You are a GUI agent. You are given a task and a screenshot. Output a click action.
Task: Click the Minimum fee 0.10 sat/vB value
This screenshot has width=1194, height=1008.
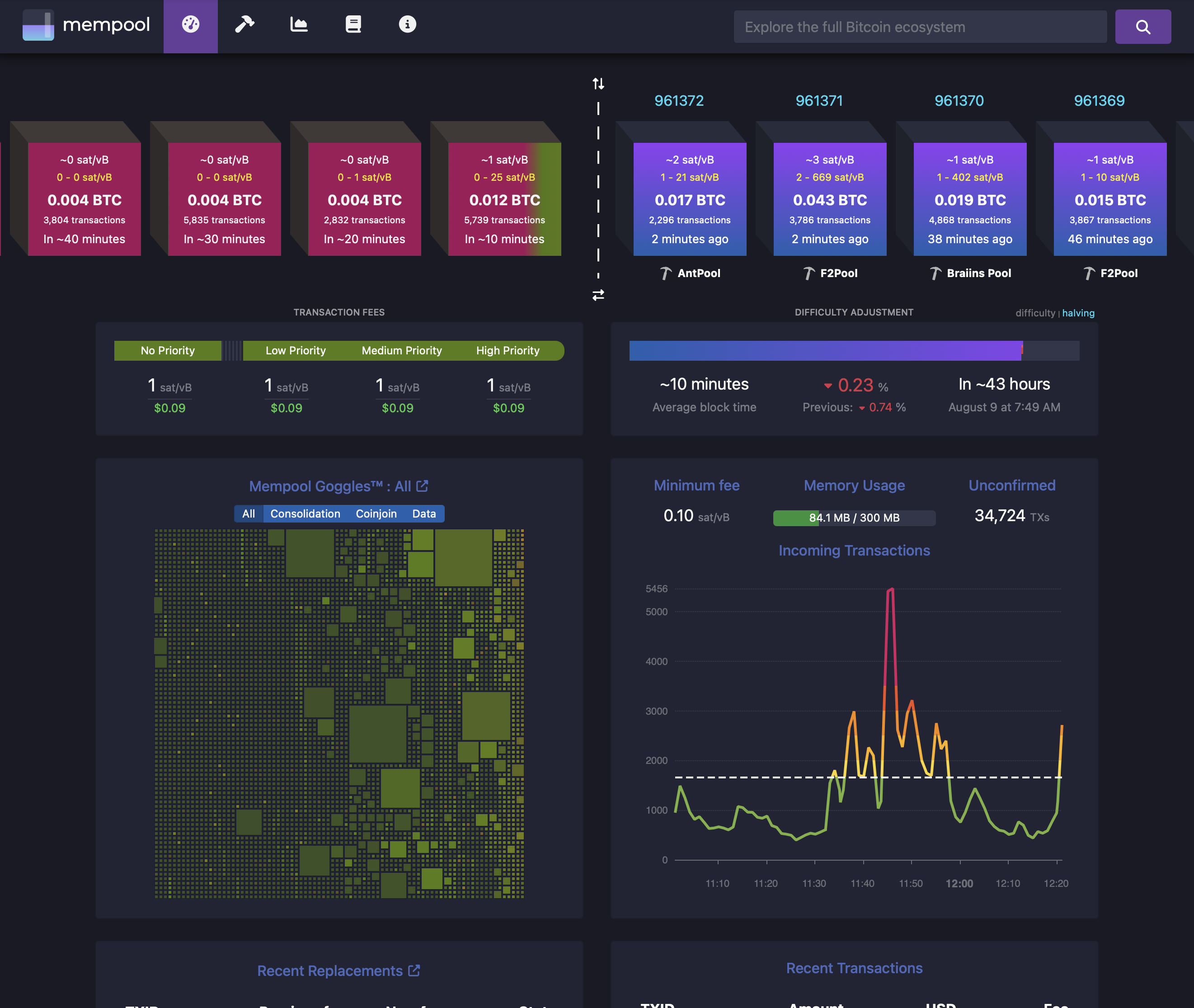pyautogui.click(x=696, y=516)
